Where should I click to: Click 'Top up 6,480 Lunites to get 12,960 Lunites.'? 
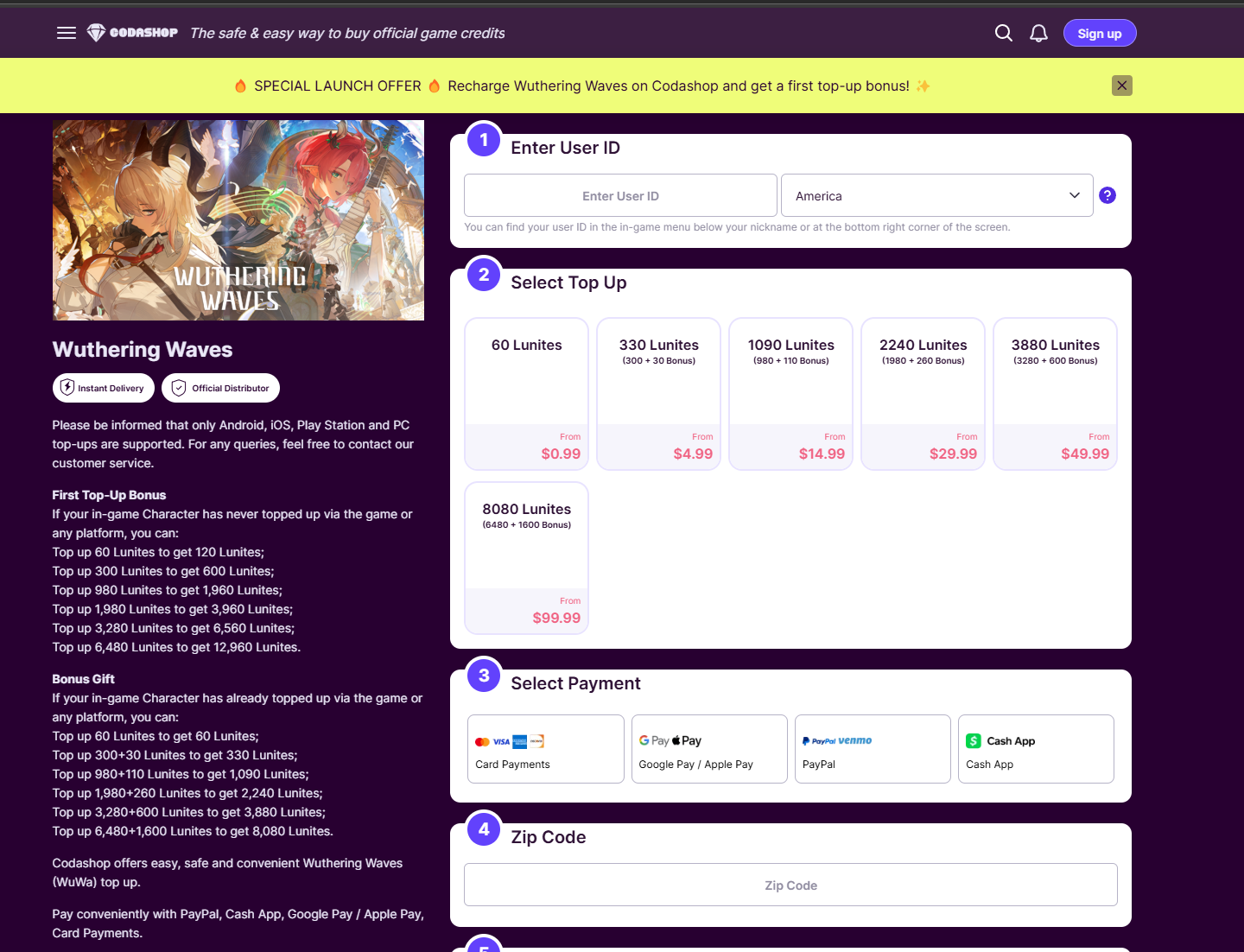click(176, 647)
